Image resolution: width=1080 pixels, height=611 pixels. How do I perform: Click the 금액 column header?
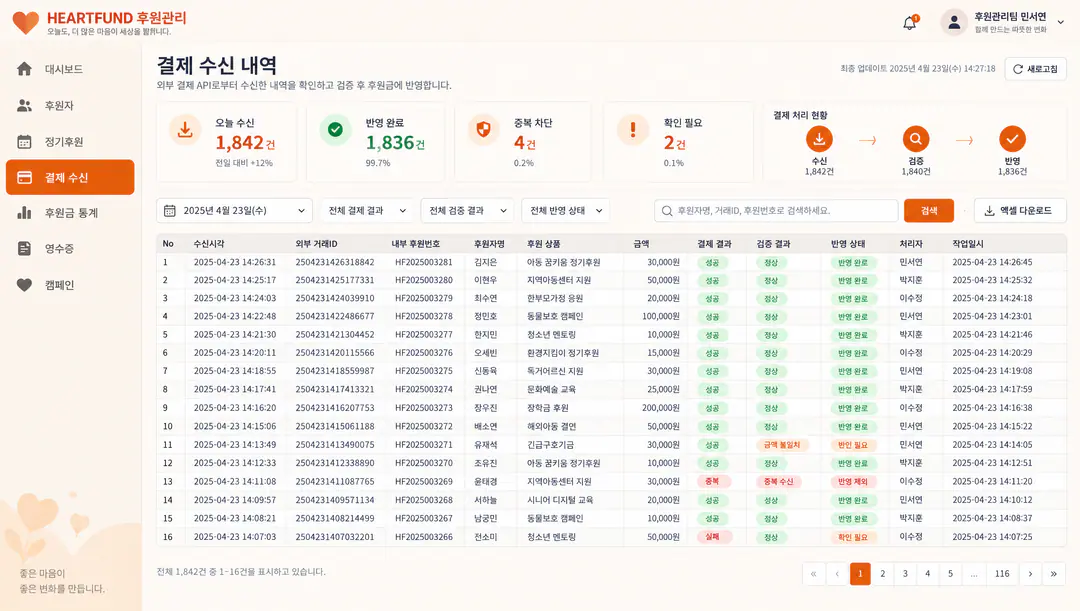[x=641, y=244]
